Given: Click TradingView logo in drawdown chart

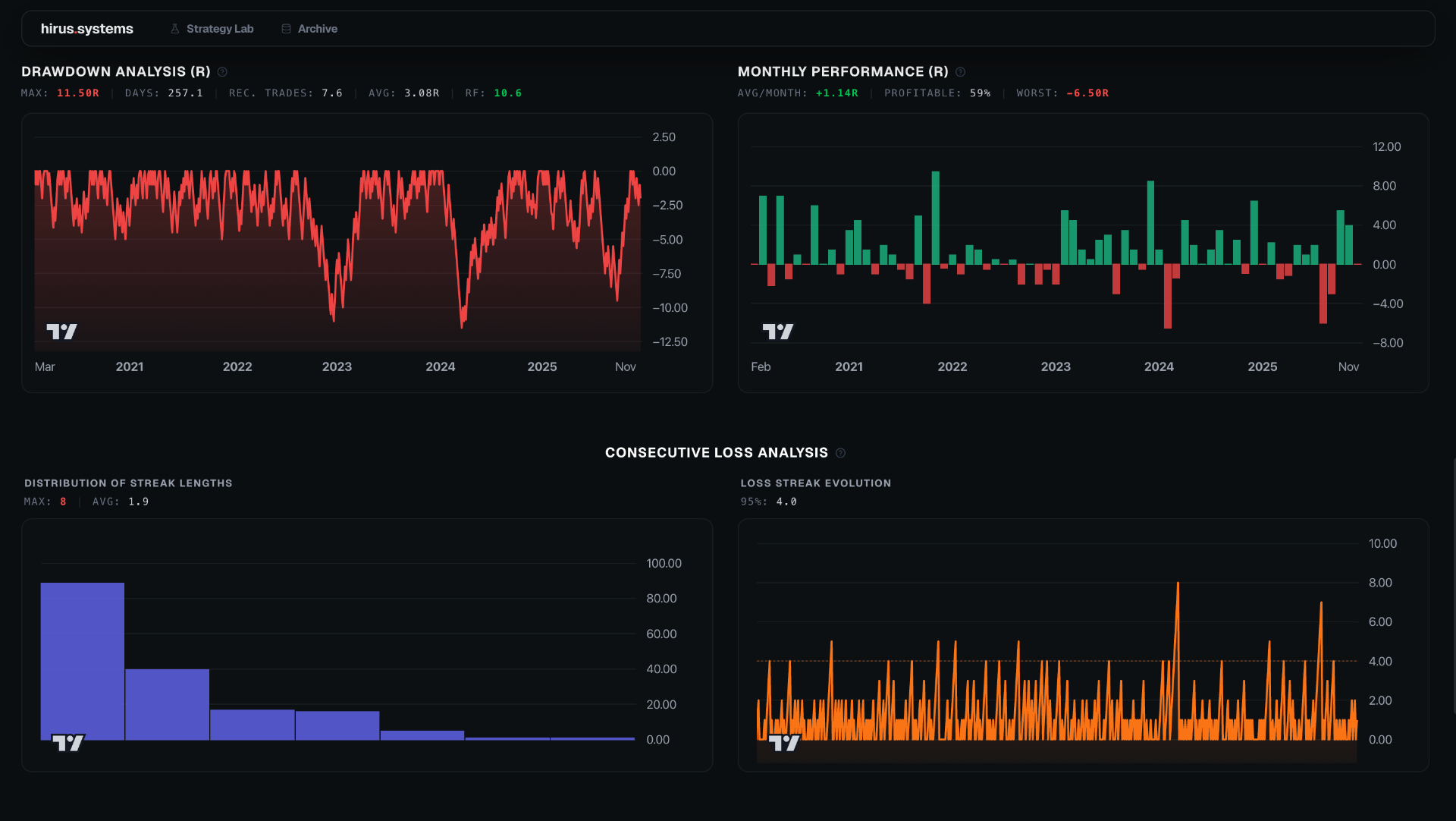Looking at the screenshot, I should coord(61,332).
